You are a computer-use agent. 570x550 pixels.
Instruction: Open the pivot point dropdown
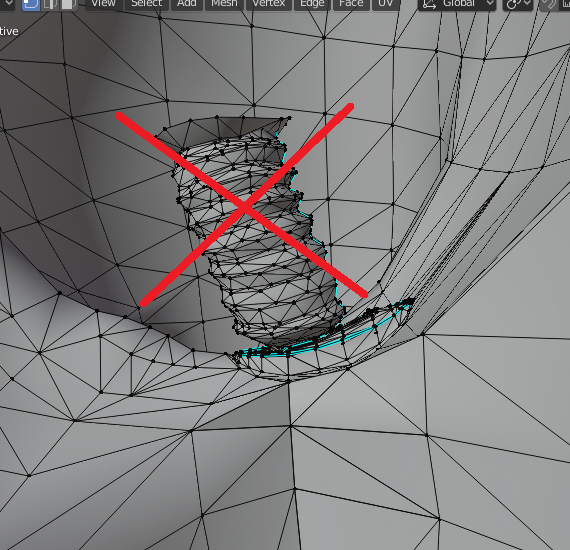[518, 4]
